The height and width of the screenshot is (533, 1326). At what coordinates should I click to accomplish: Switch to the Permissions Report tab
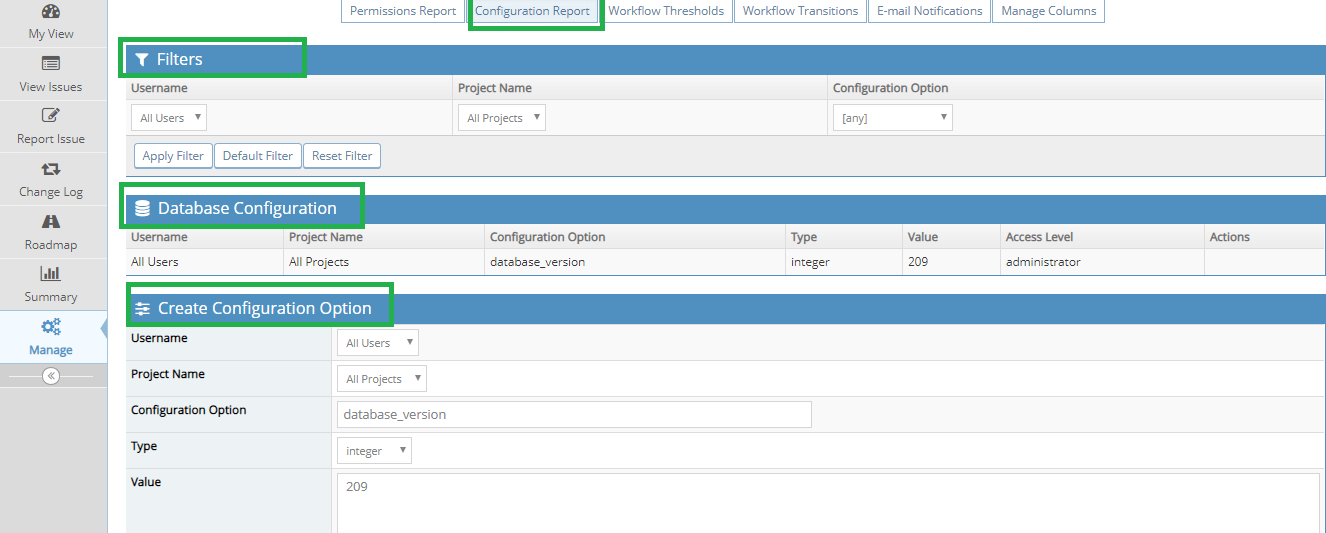pyautogui.click(x=403, y=11)
